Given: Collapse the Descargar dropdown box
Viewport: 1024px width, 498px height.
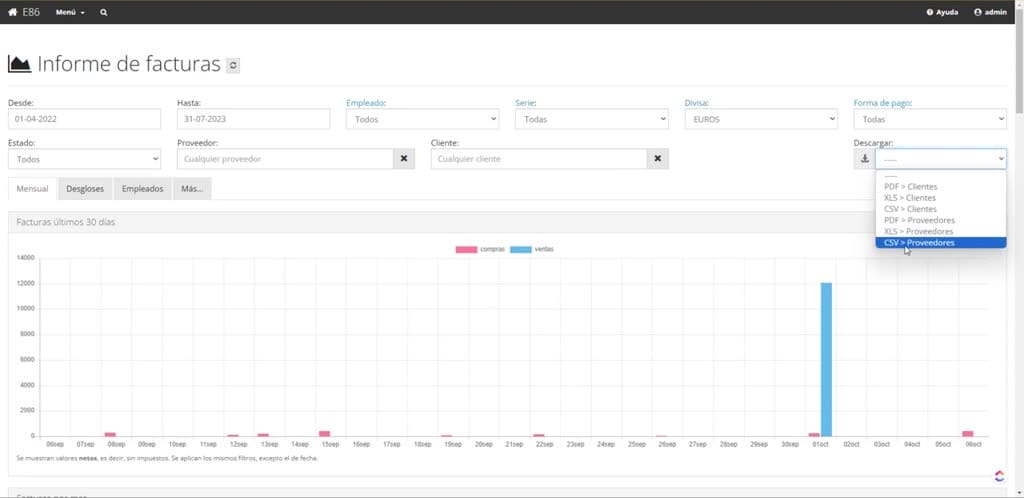Looking at the screenshot, I should pos(941,159).
